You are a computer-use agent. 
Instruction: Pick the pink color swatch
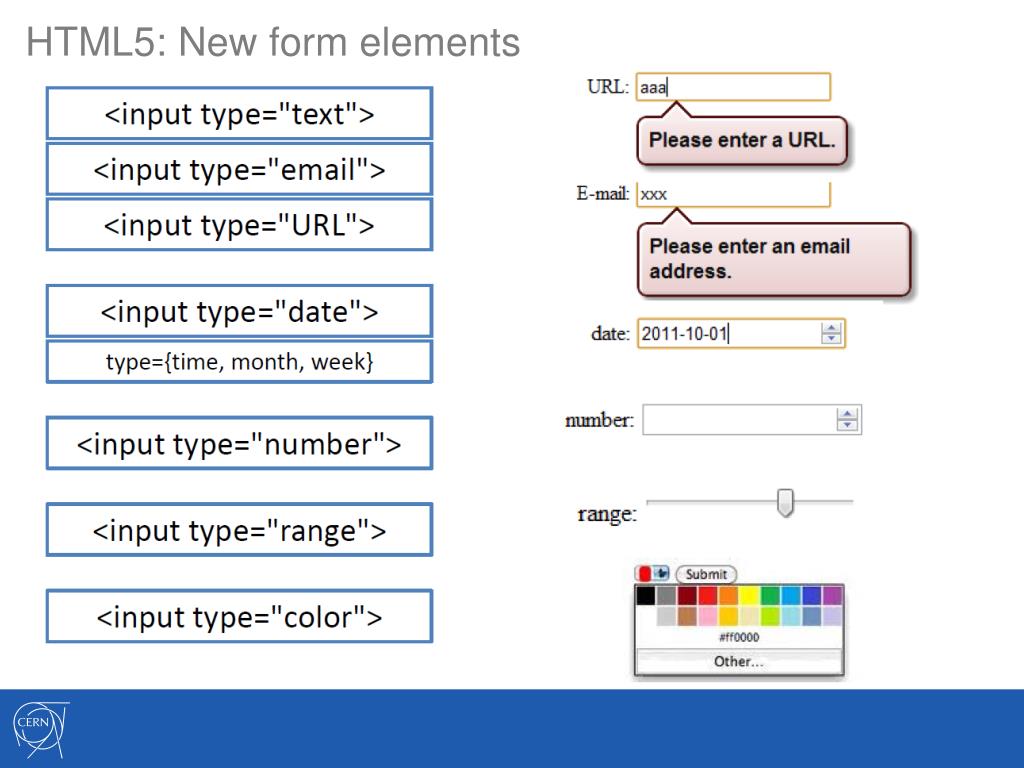[x=708, y=616]
